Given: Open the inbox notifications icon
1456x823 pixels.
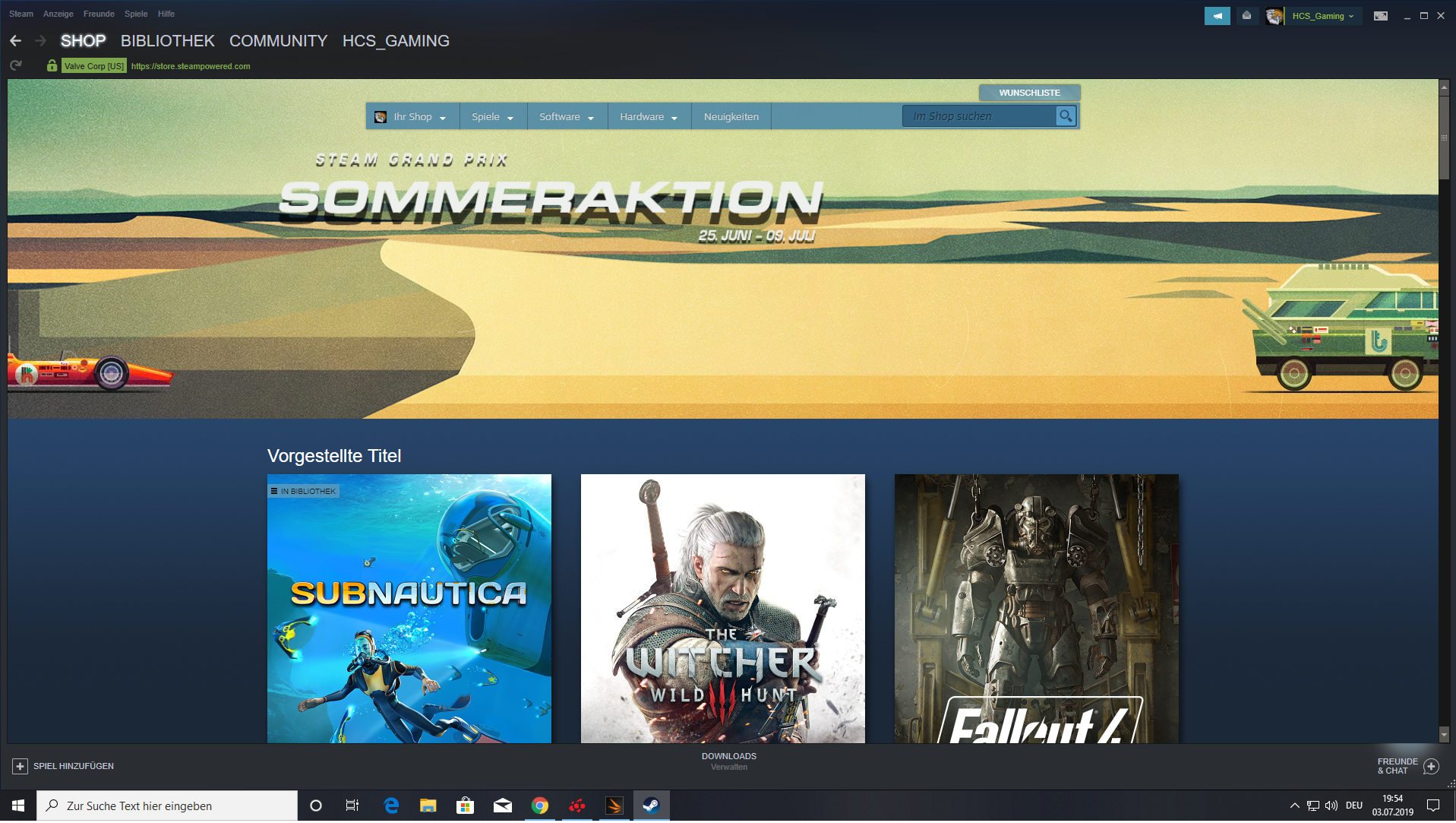Looking at the screenshot, I should pos(1246,16).
